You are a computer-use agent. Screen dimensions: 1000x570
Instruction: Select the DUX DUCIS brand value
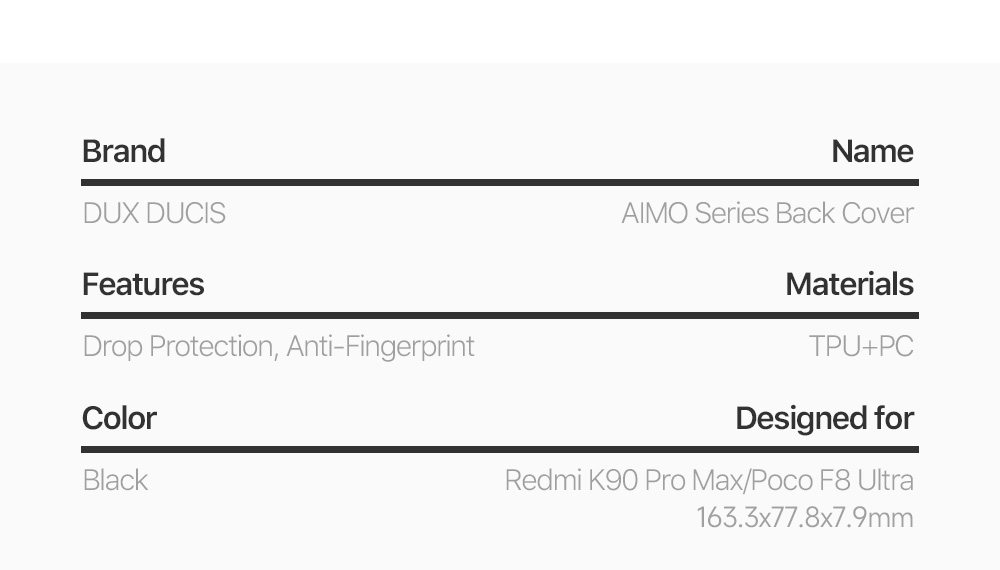154,213
